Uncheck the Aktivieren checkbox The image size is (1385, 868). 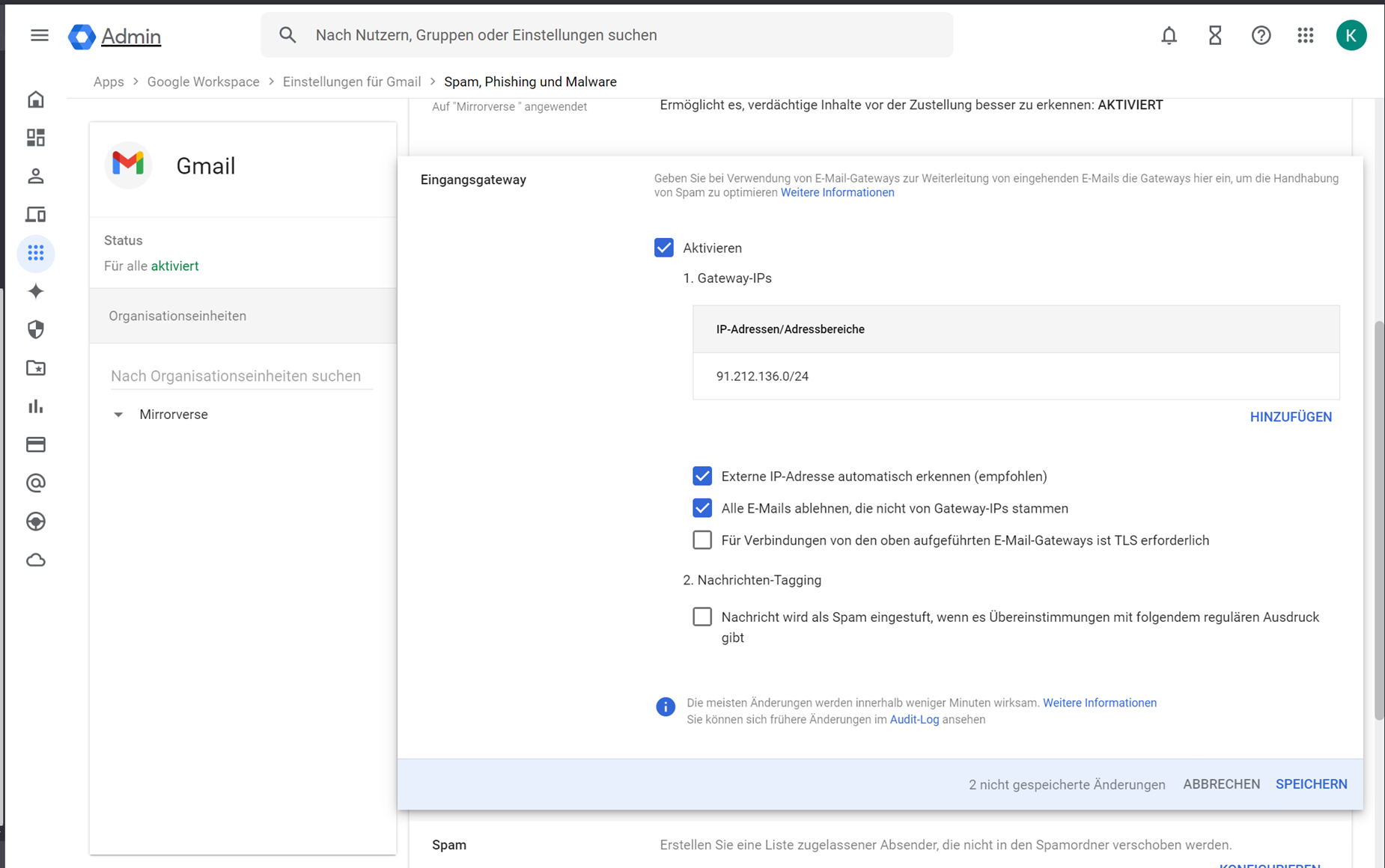point(663,248)
